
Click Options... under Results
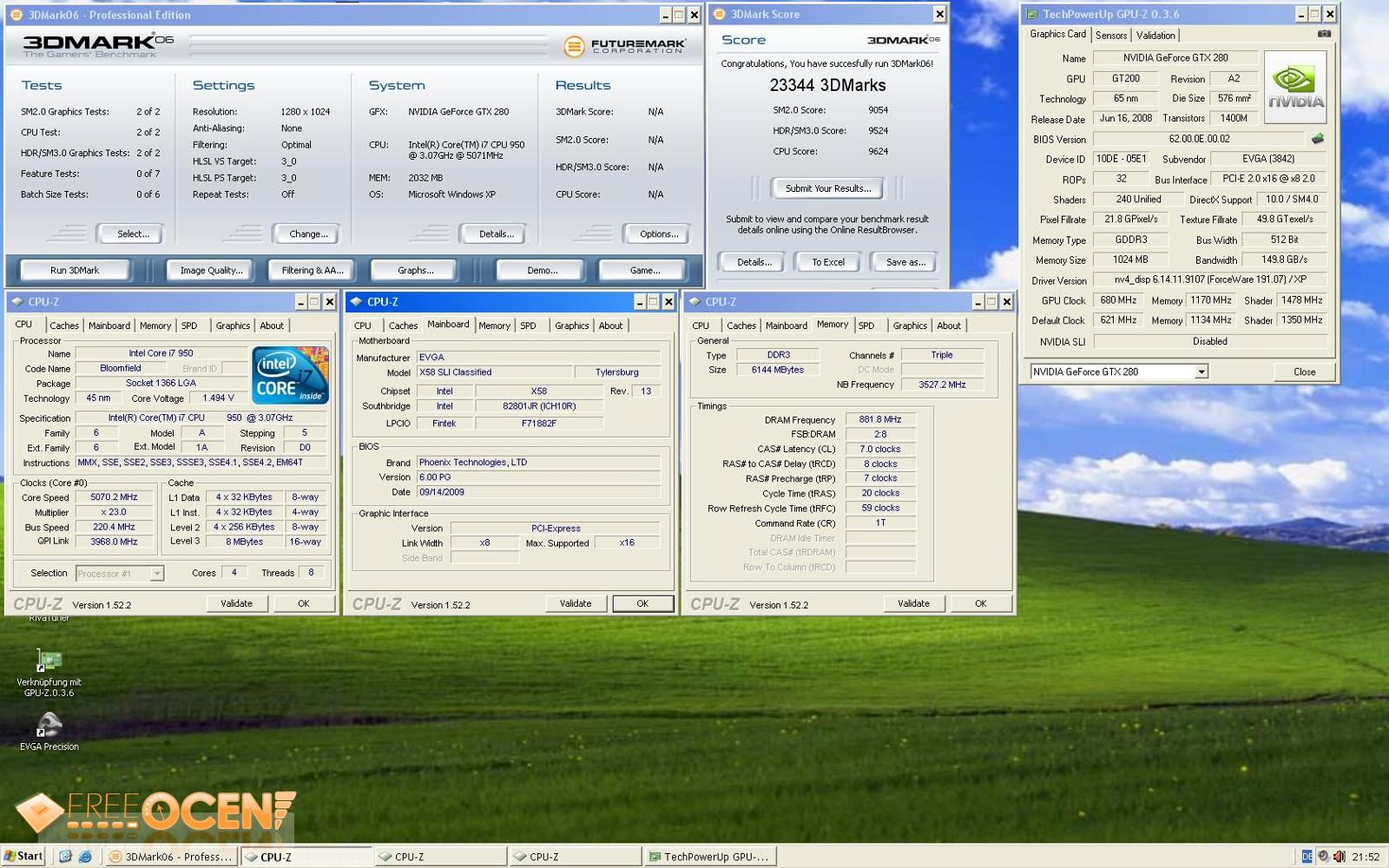click(x=659, y=233)
